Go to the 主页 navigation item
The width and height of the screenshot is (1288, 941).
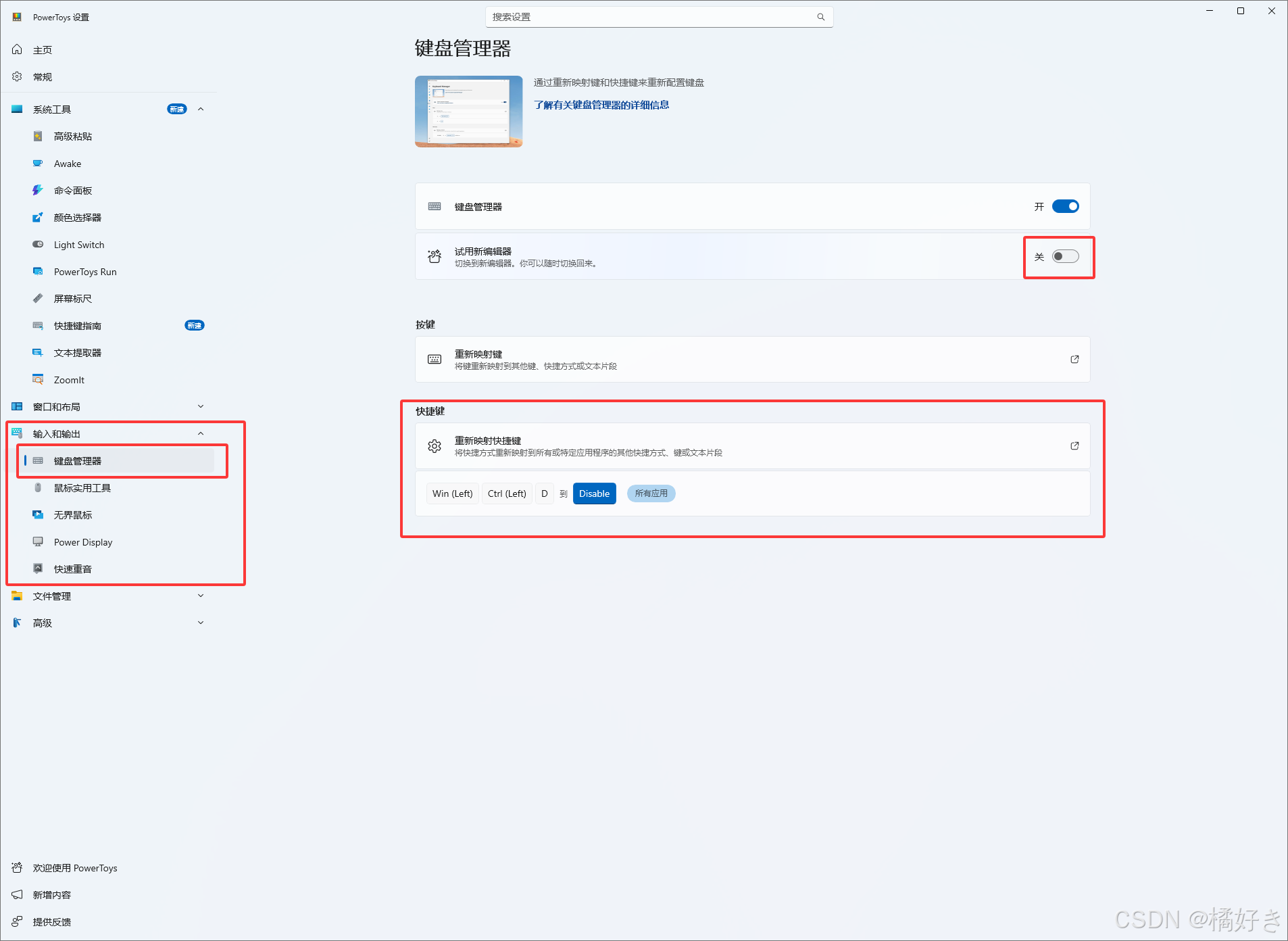tap(108, 49)
